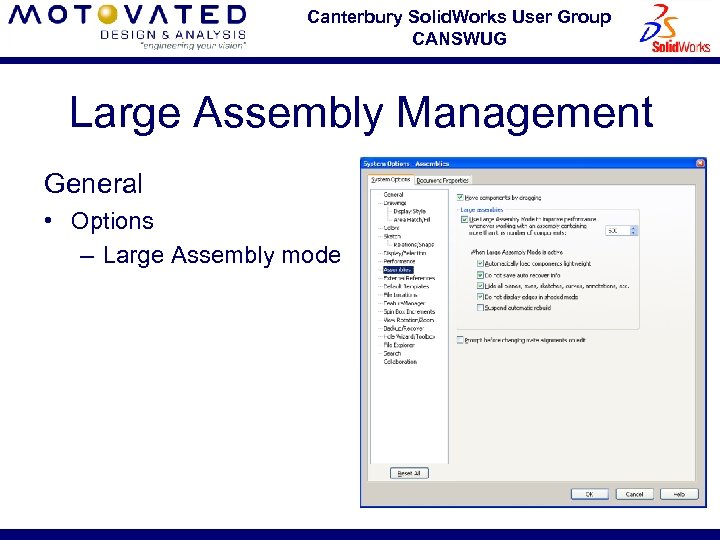Increase component count with spinner up arrow

633,228
